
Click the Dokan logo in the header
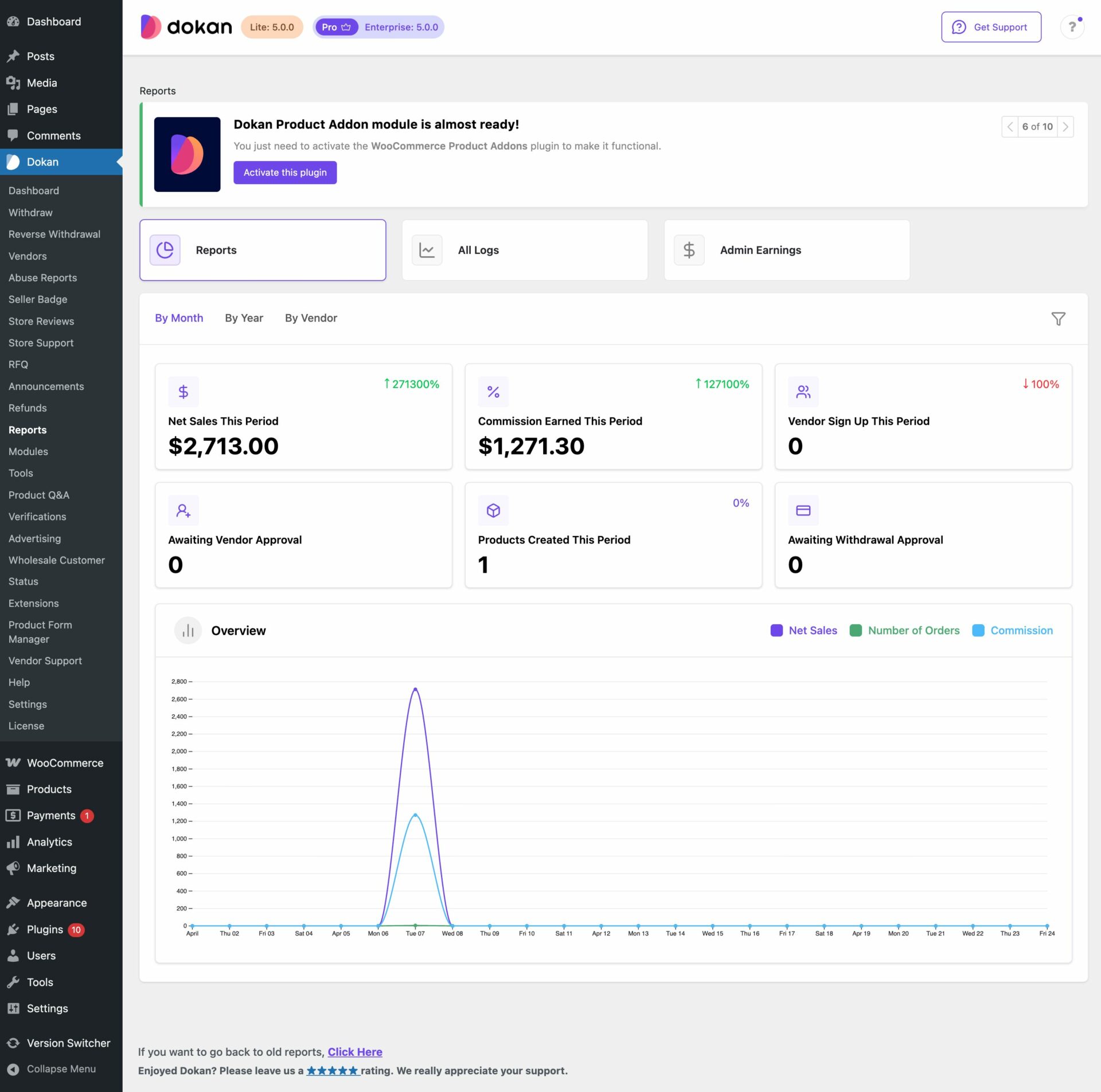point(186,27)
